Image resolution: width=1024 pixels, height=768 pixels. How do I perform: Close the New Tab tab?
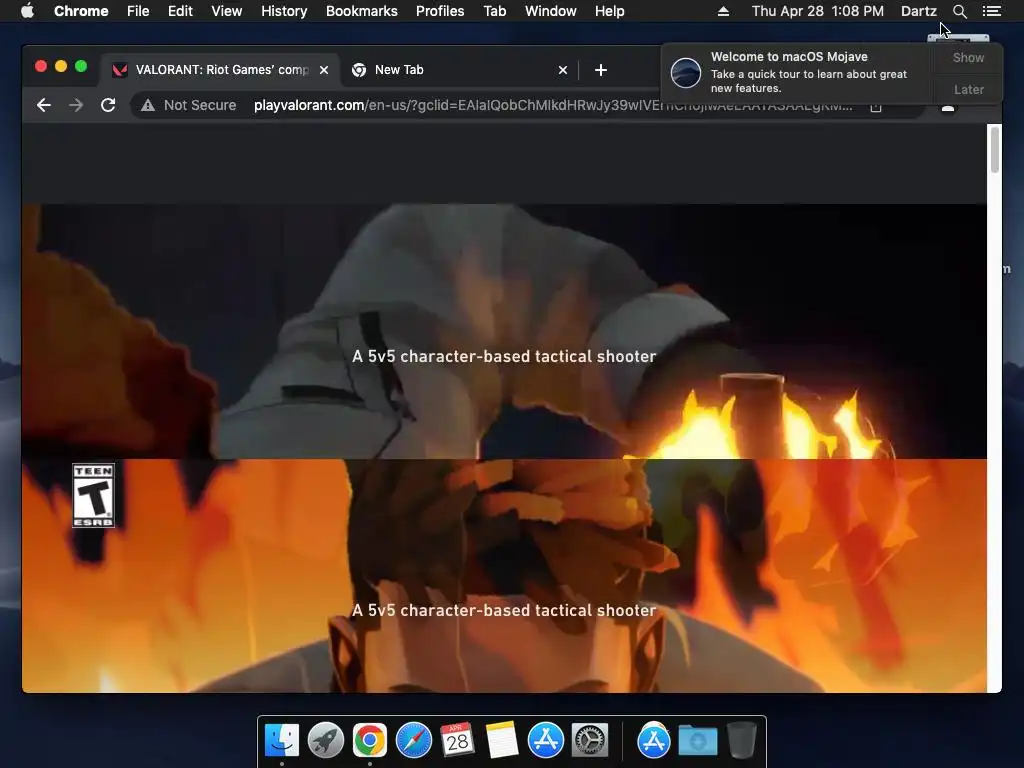point(563,70)
